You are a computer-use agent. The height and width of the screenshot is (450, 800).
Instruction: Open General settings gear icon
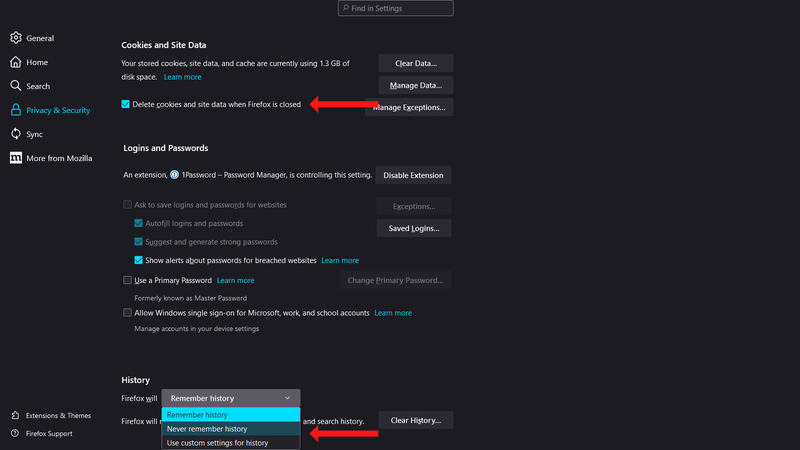pos(16,38)
